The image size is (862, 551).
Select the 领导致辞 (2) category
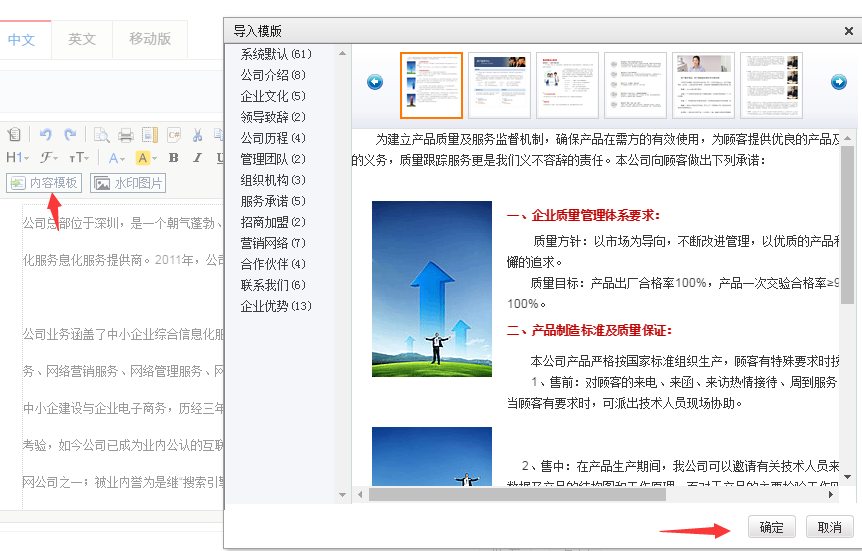[x=273, y=117]
